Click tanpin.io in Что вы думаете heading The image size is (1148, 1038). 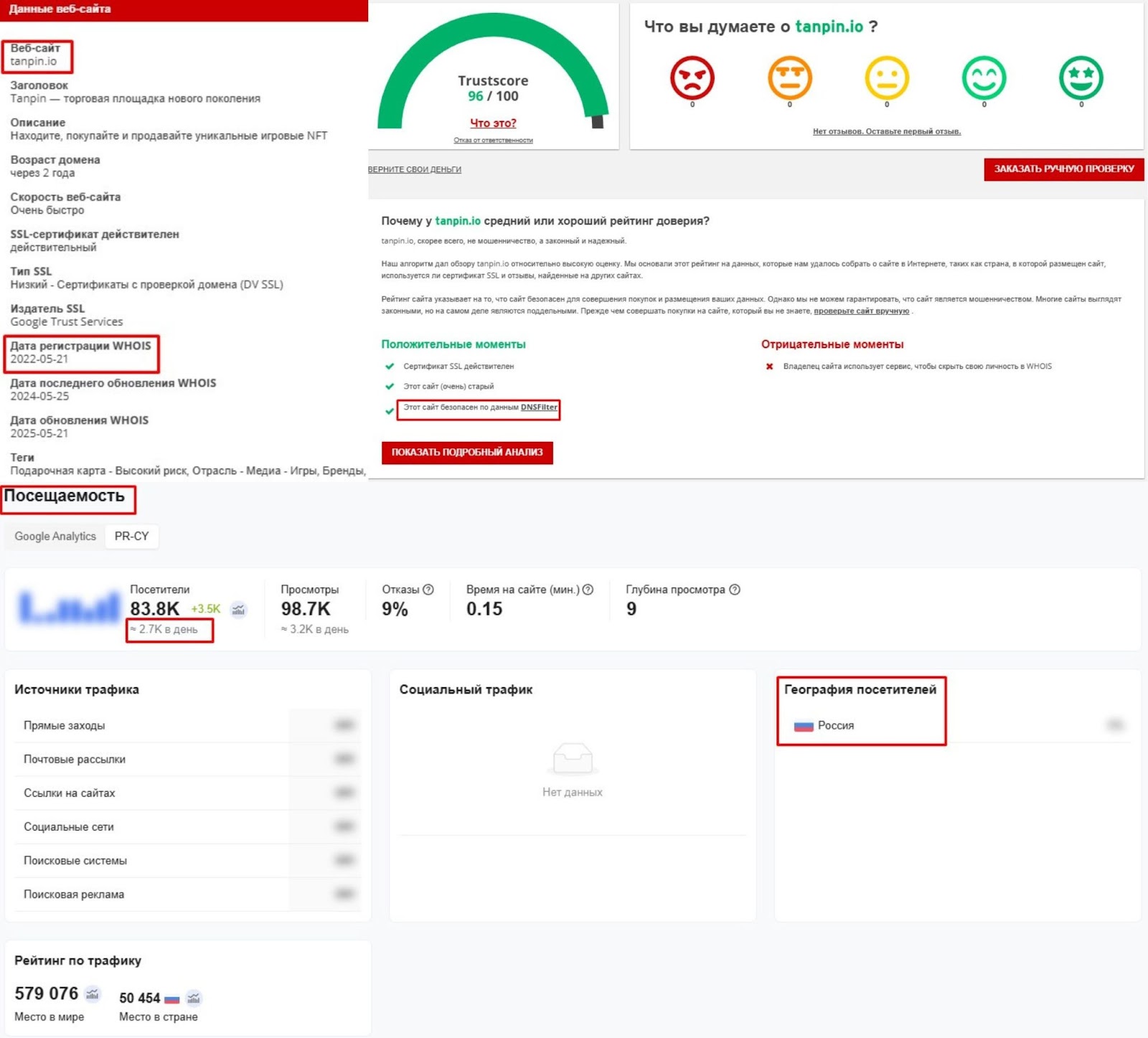coord(829,27)
